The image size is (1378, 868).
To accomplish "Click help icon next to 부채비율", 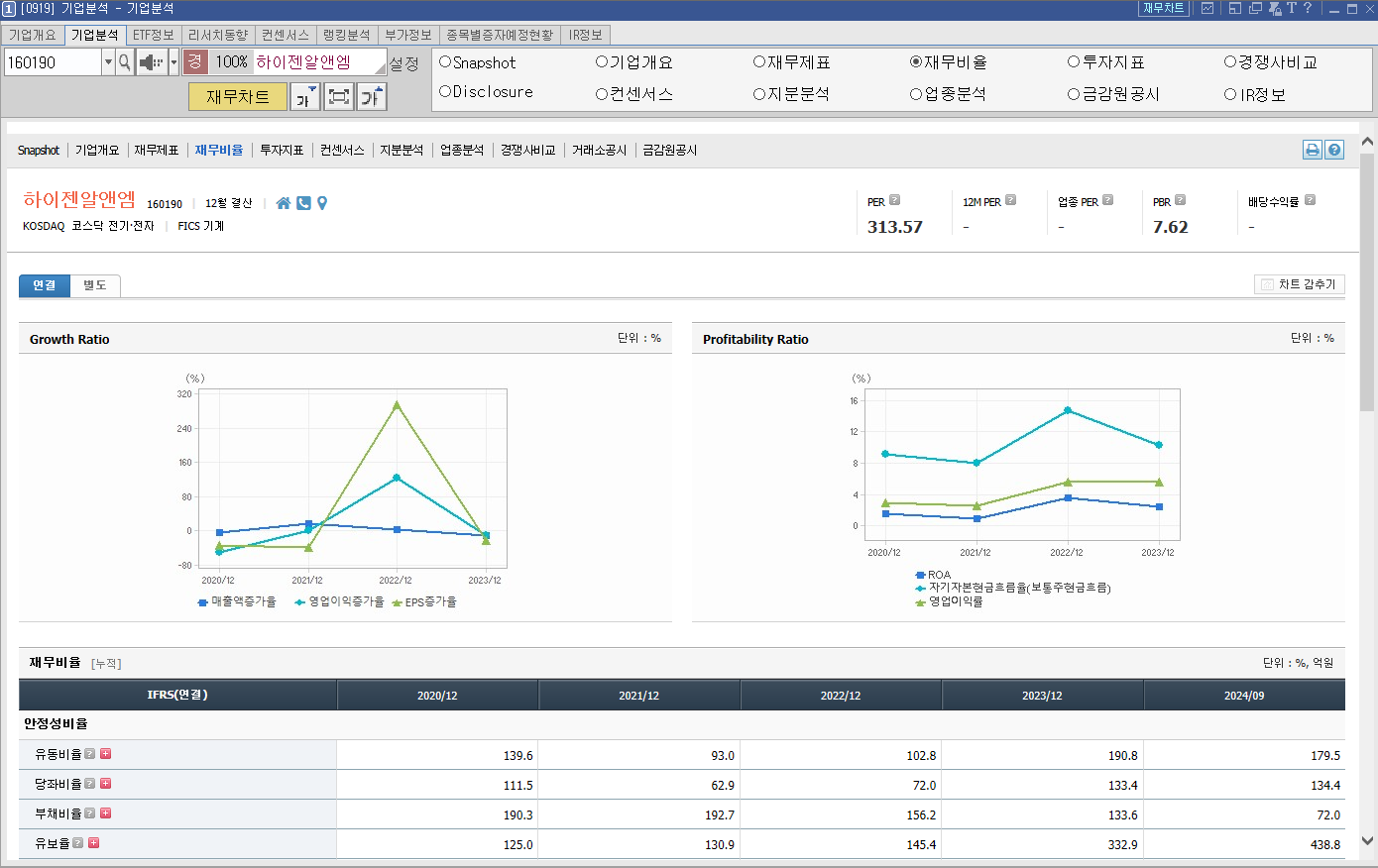I will (x=89, y=814).
